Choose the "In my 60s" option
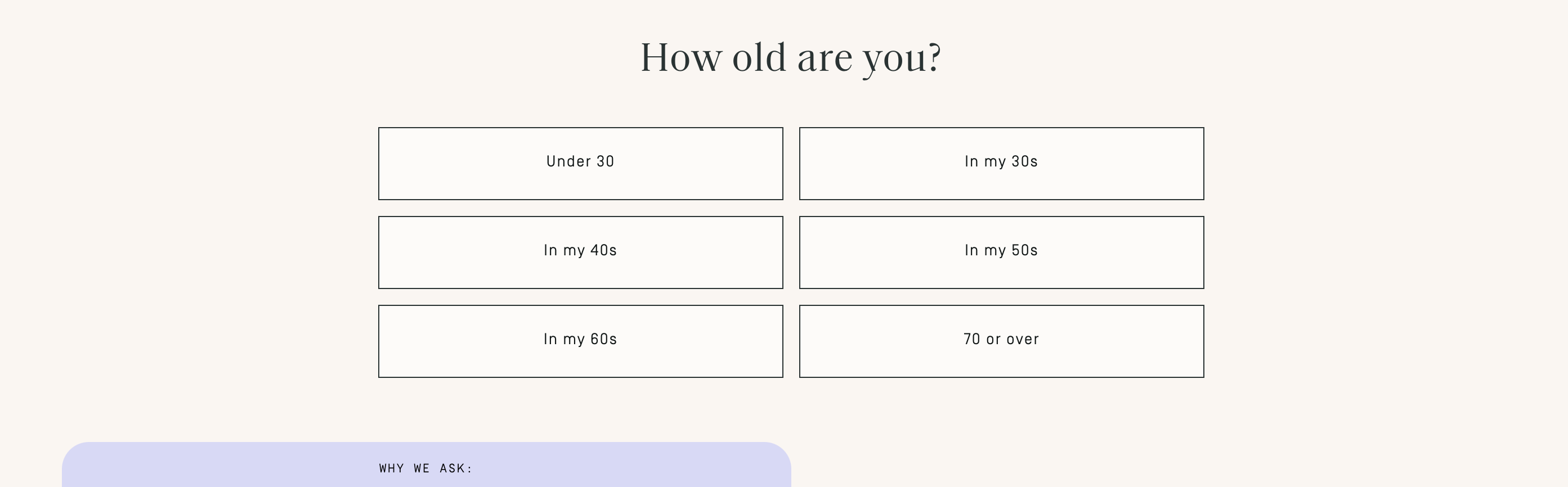1568x487 pixels. coord(580,340)
